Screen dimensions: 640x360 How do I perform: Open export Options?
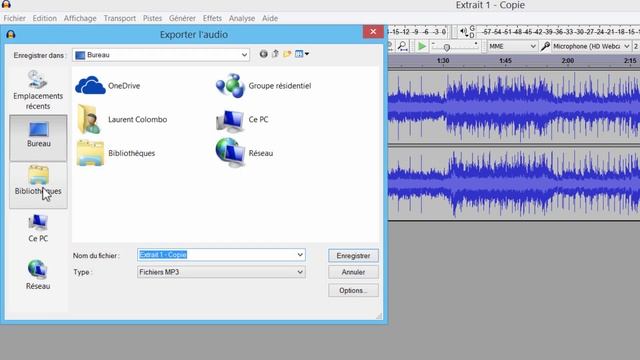point(353,290)
